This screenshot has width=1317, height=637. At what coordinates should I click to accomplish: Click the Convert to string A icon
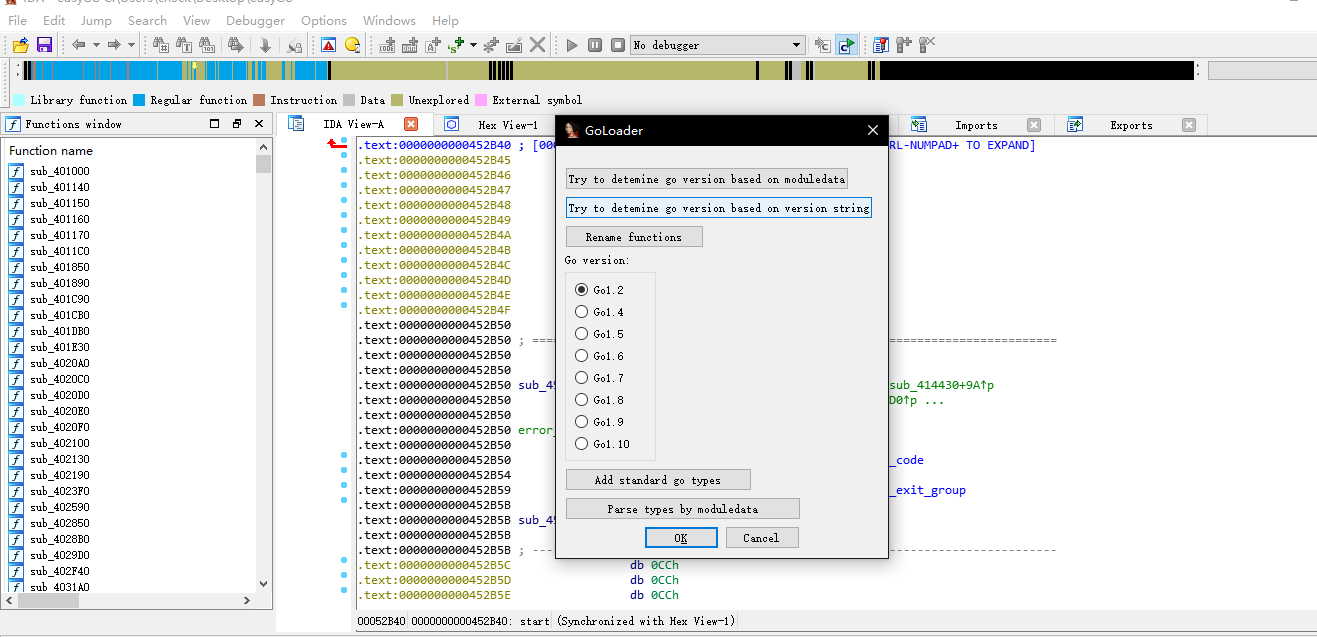(433, 45)
